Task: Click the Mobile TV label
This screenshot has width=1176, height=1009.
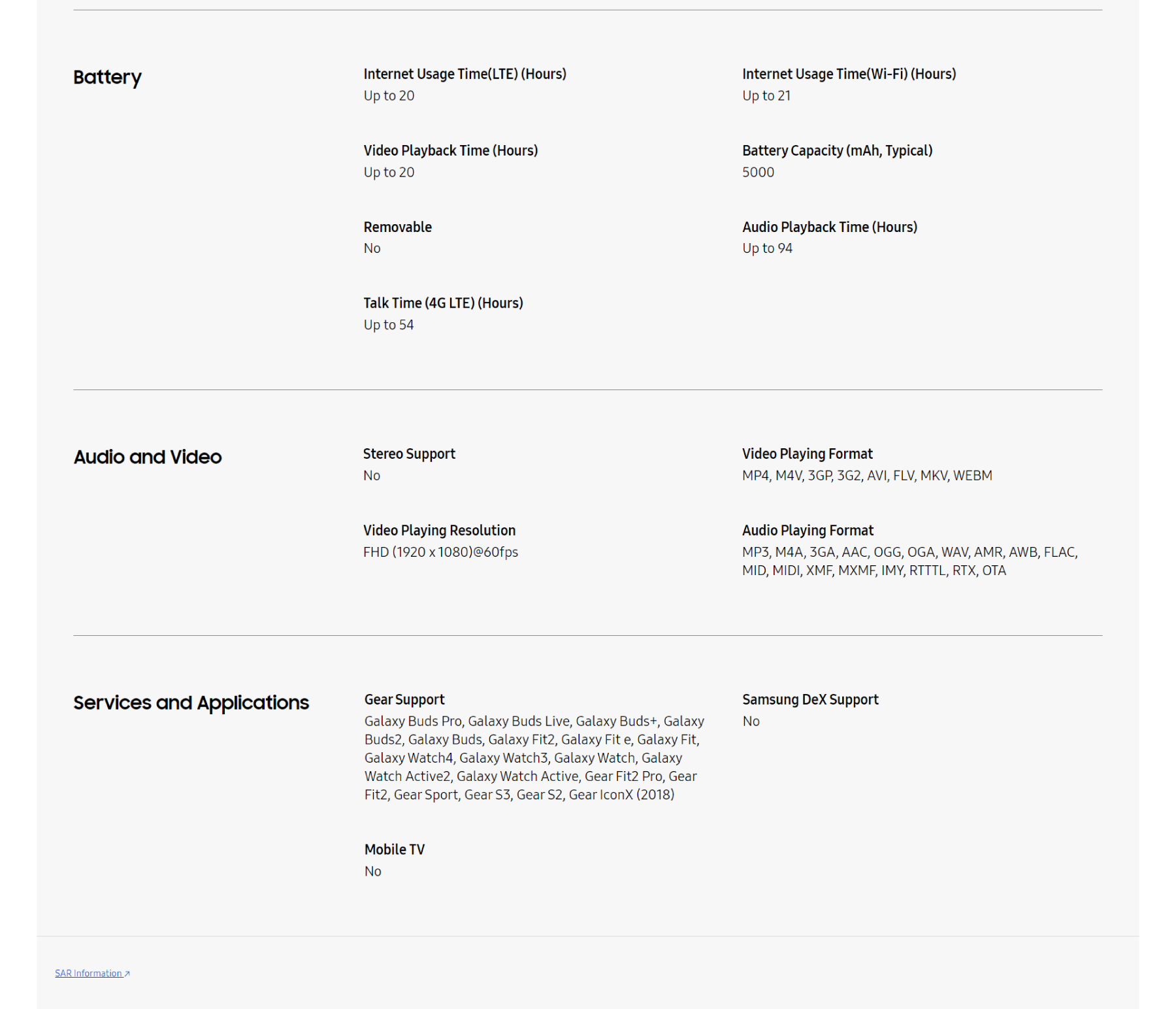Action: (395, 850)
